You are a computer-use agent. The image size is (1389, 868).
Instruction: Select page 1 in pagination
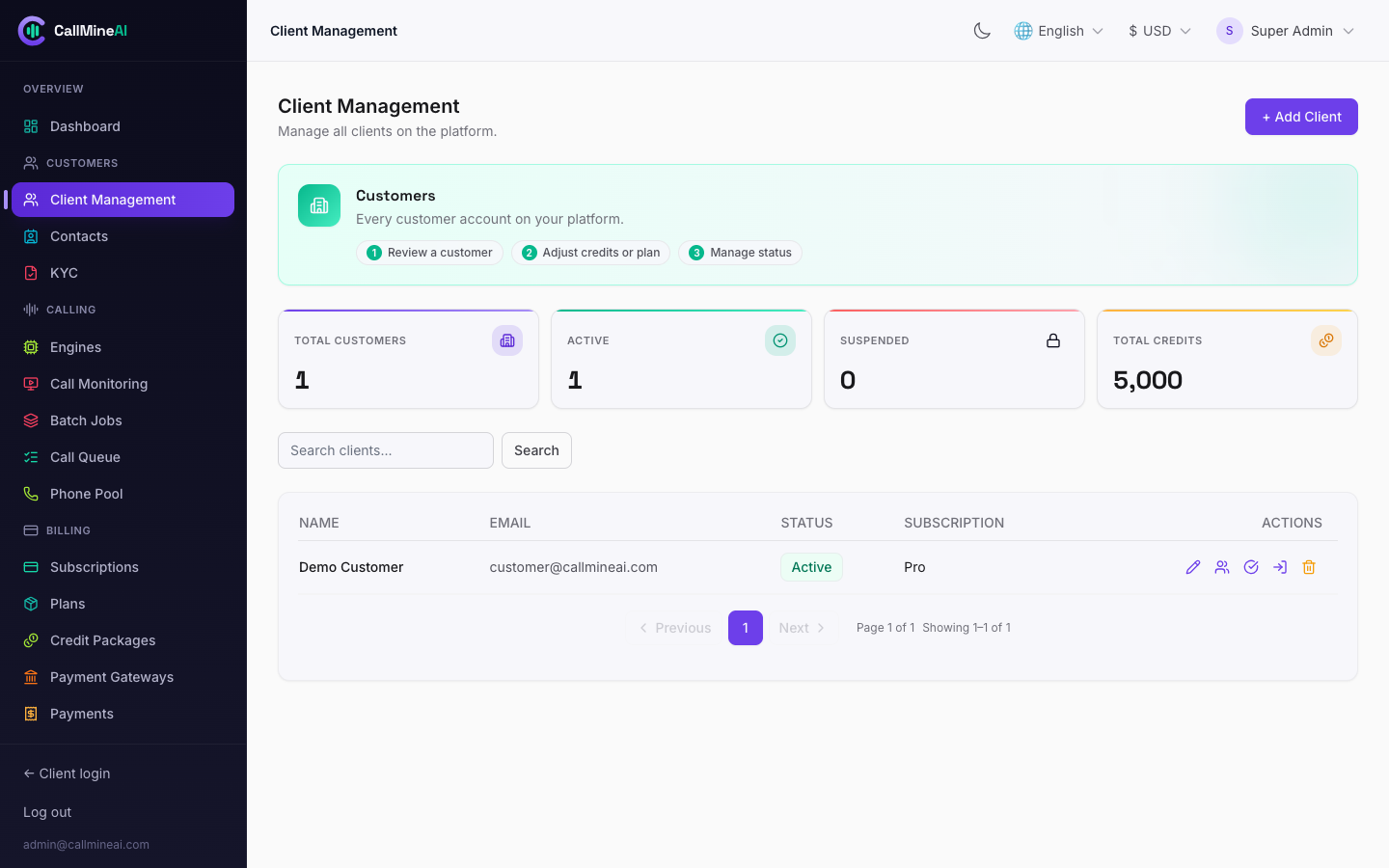pyautogui.click(x=746, y=628)
